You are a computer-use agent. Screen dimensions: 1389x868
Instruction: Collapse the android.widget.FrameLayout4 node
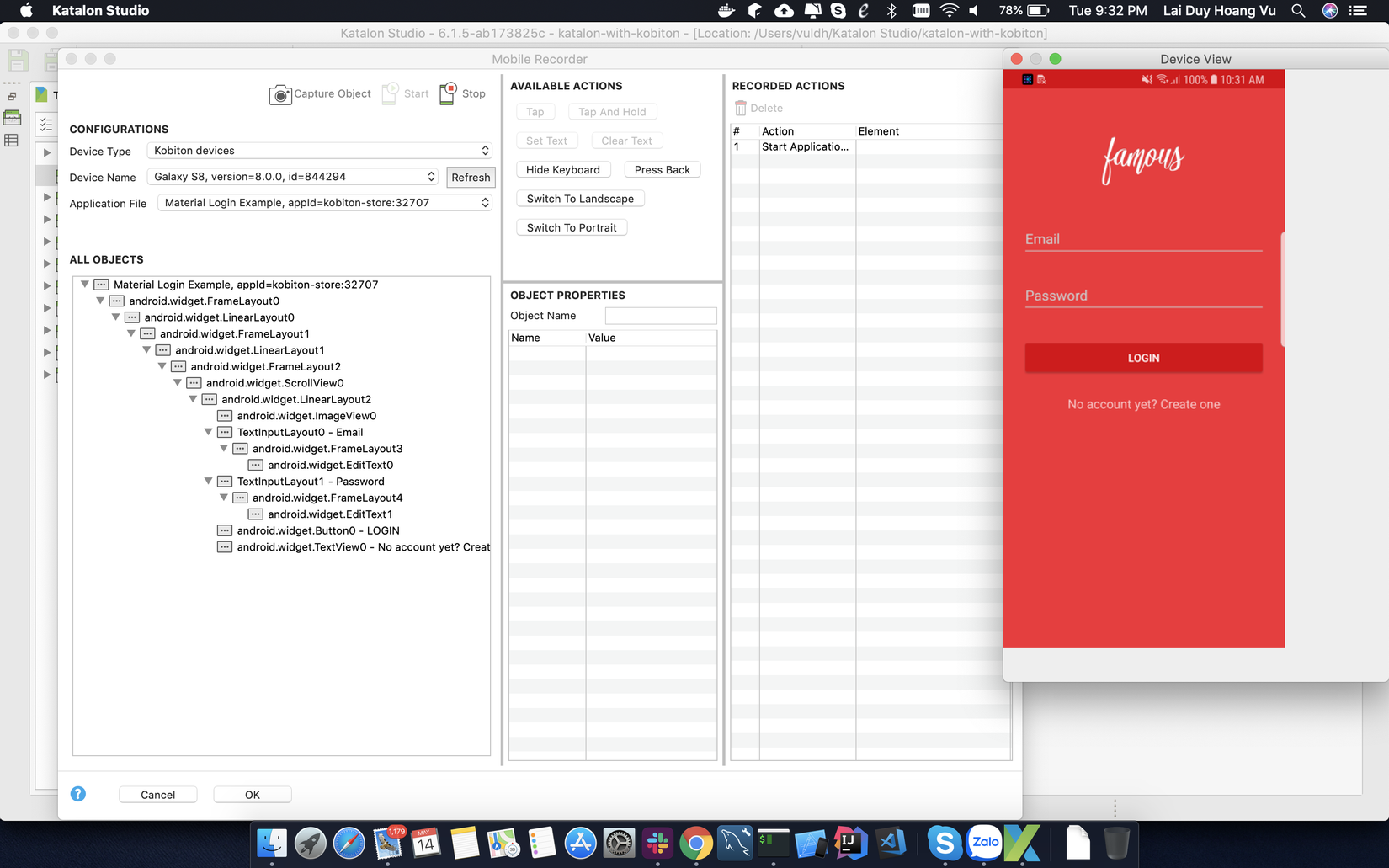click(x=224, y=498)
